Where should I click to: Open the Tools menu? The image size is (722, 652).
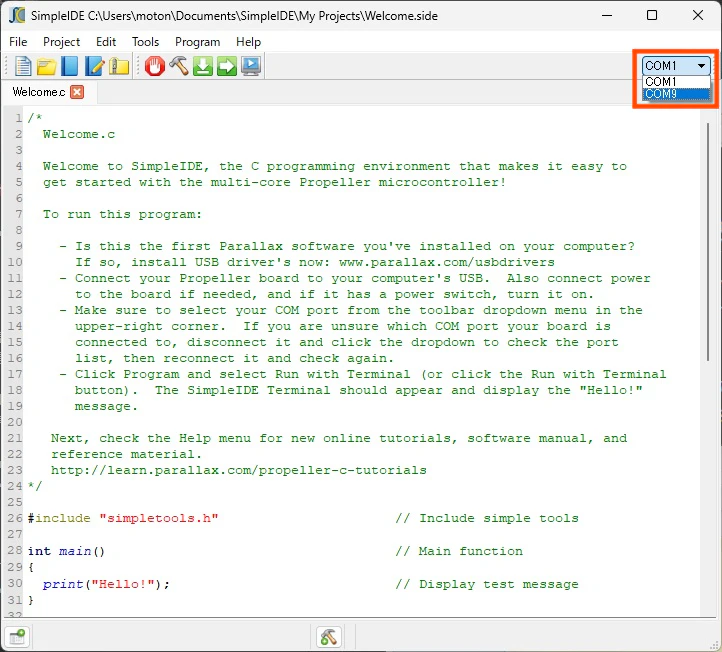coord(146,42)
